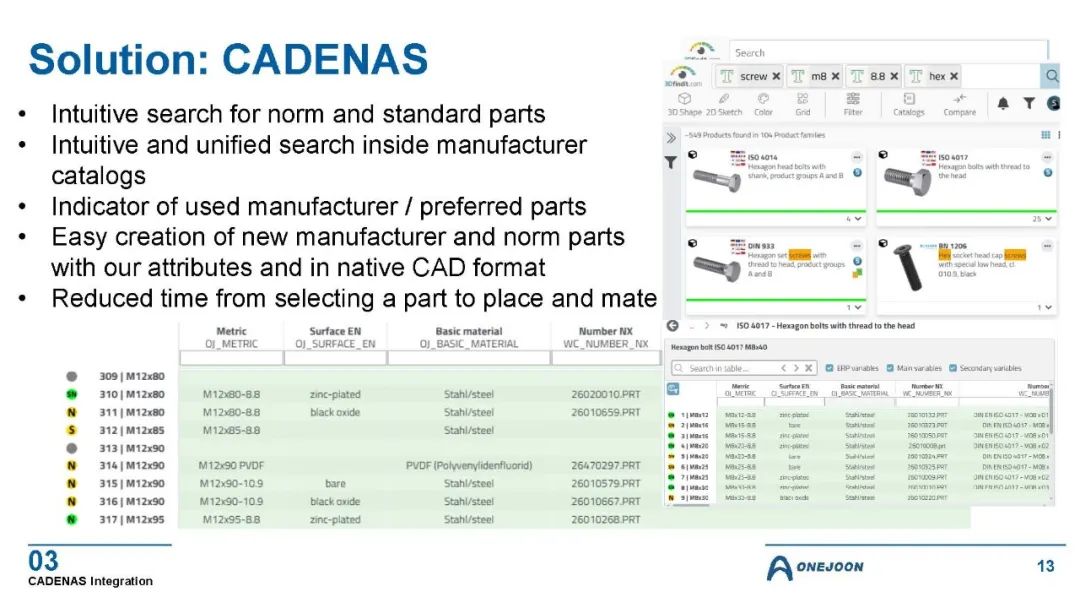
Task: Remove the 'm8' search tag
Action: click(835, 76)
